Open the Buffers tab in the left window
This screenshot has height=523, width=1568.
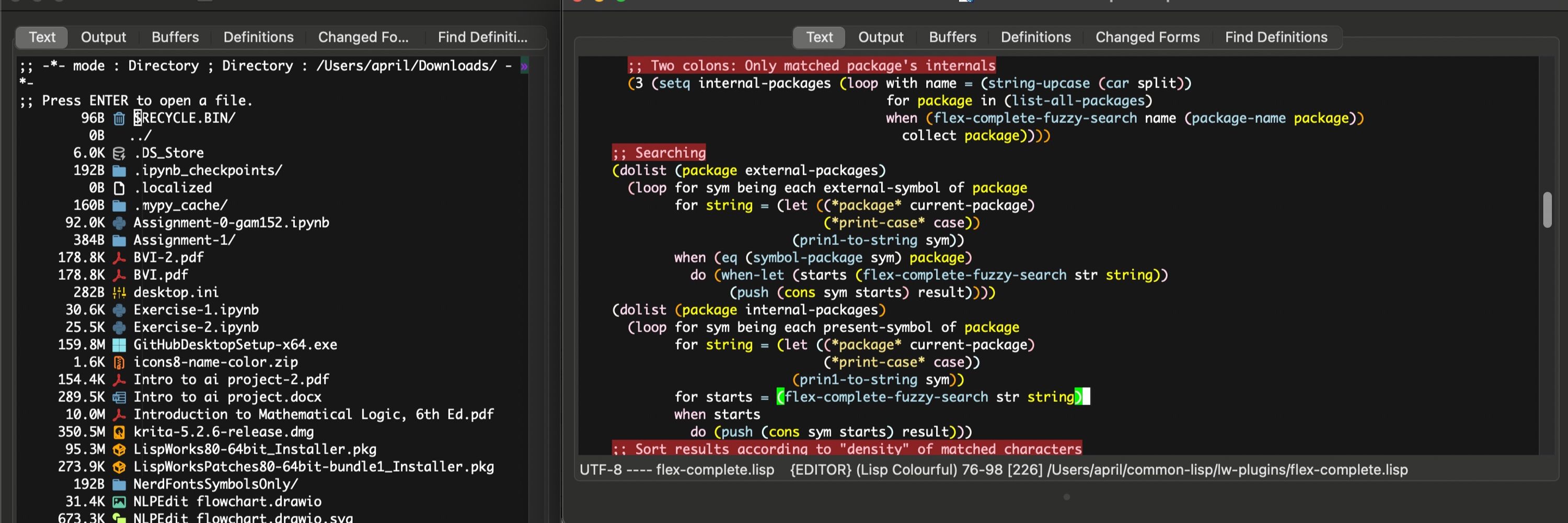coord(175,37)
